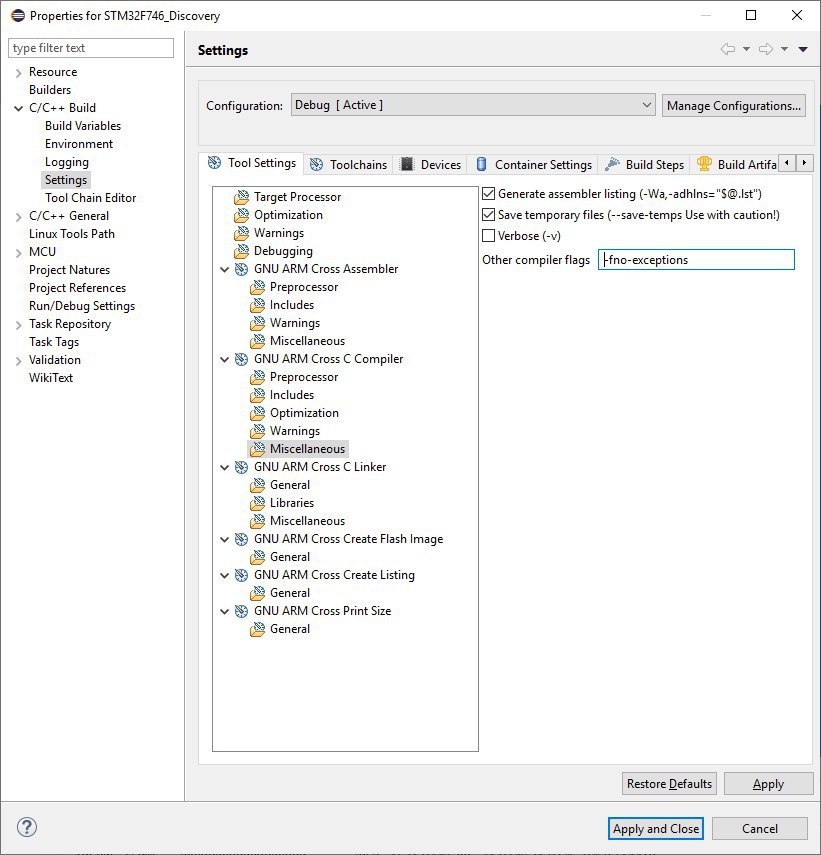Toggle Save temporary files checkbox
The height and width of the screenshot is (855, 821).
tap(488, 215)
